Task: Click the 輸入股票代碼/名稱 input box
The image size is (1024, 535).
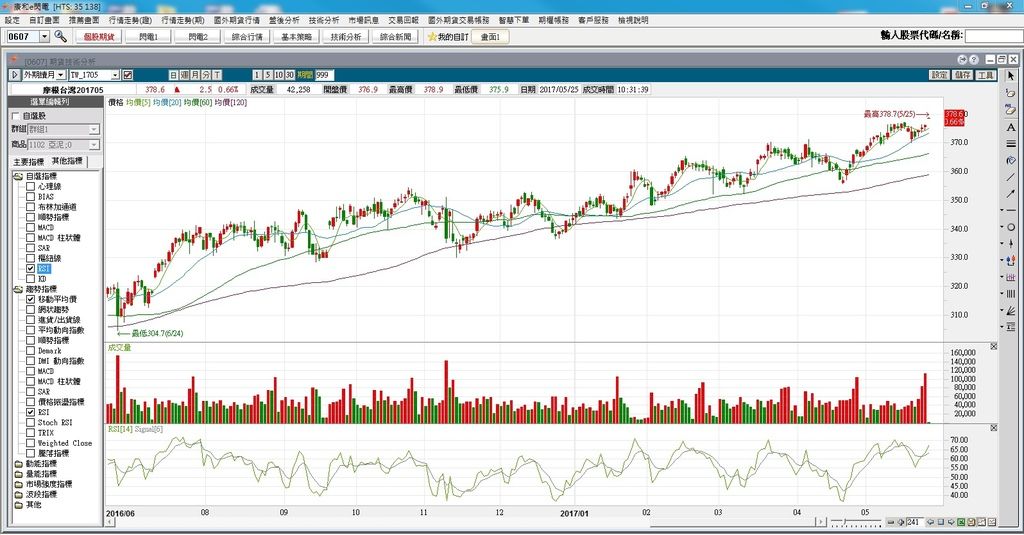Action: pyautogui.click(x=993, y=36)
